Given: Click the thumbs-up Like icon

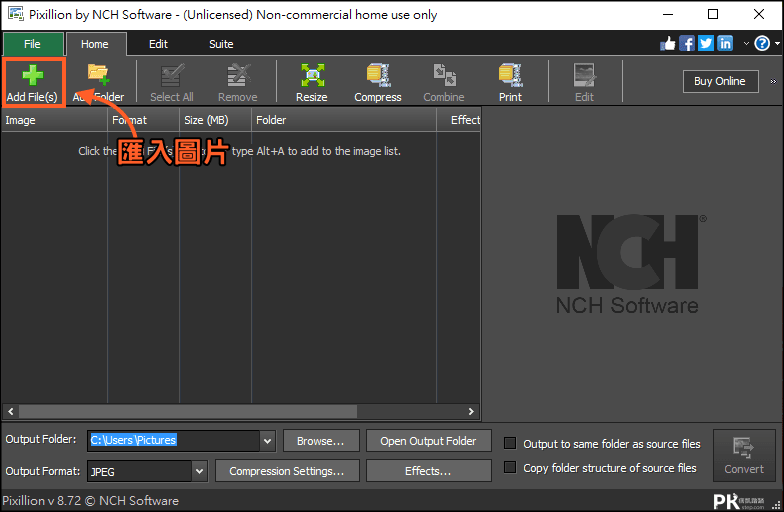Looking at the screenshot, I should pos(668,44).
